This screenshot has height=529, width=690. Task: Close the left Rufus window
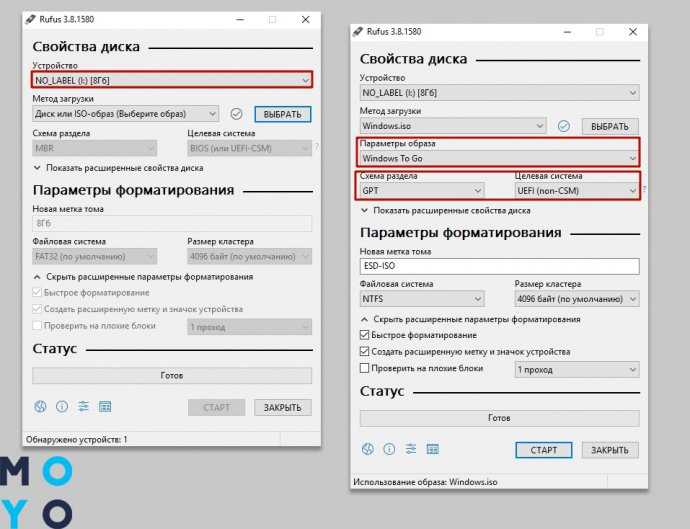[x=305, y=19]
